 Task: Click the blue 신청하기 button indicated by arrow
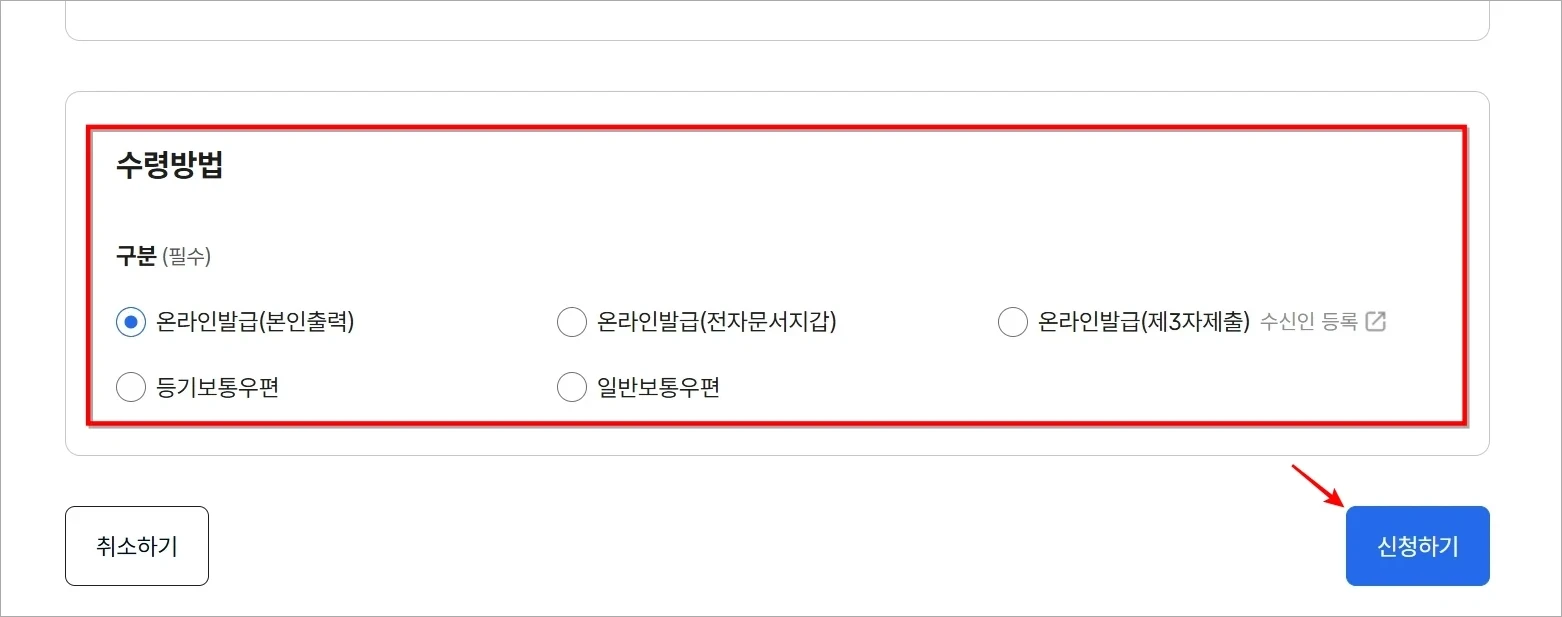pyautogui.click(x=1417, y=546)
